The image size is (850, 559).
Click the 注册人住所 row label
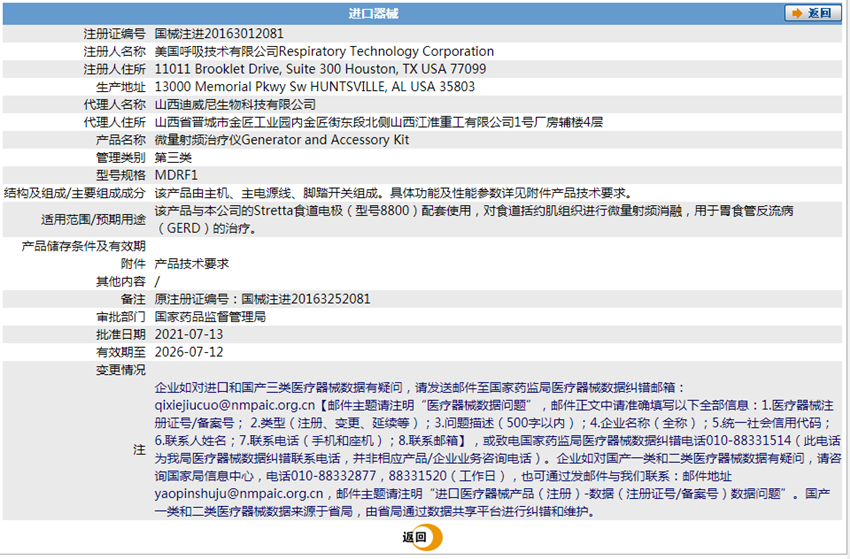(x=114, y=69)
